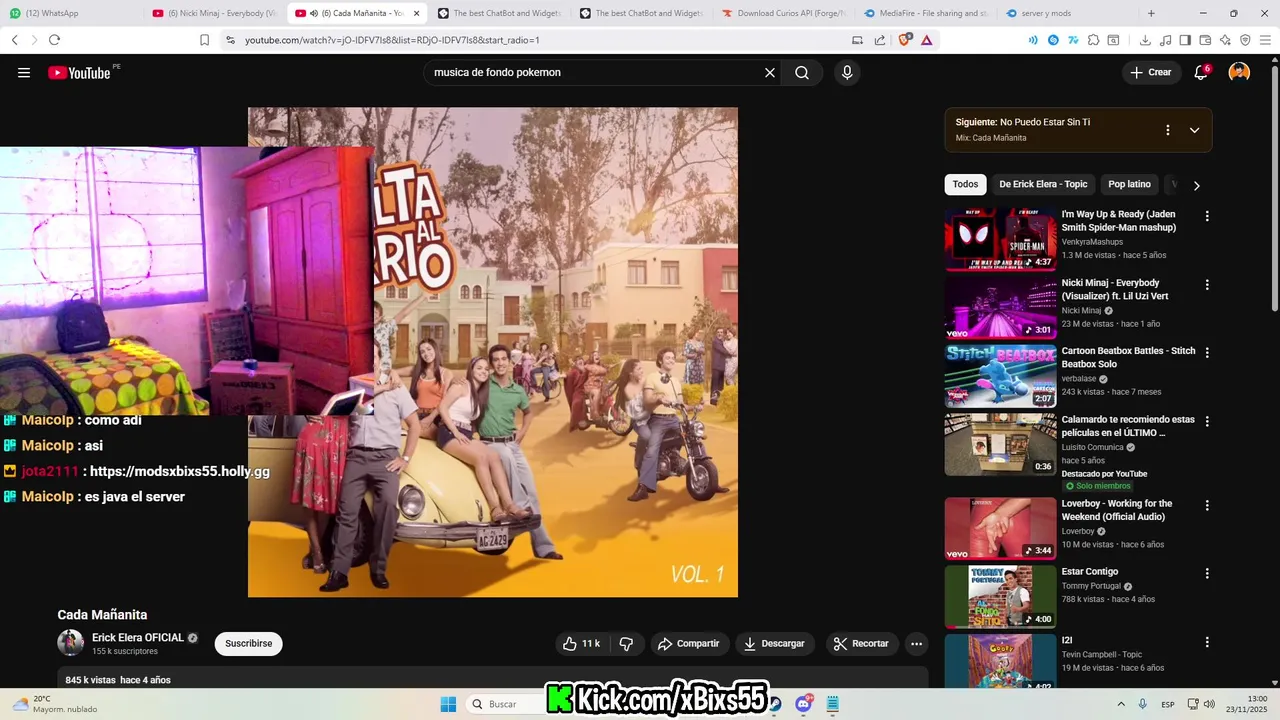Screen dimensions: 1280x720
Task: Switch to the WhatsApp browser tab
Action: pyautogui.click(x=72, y=13)
